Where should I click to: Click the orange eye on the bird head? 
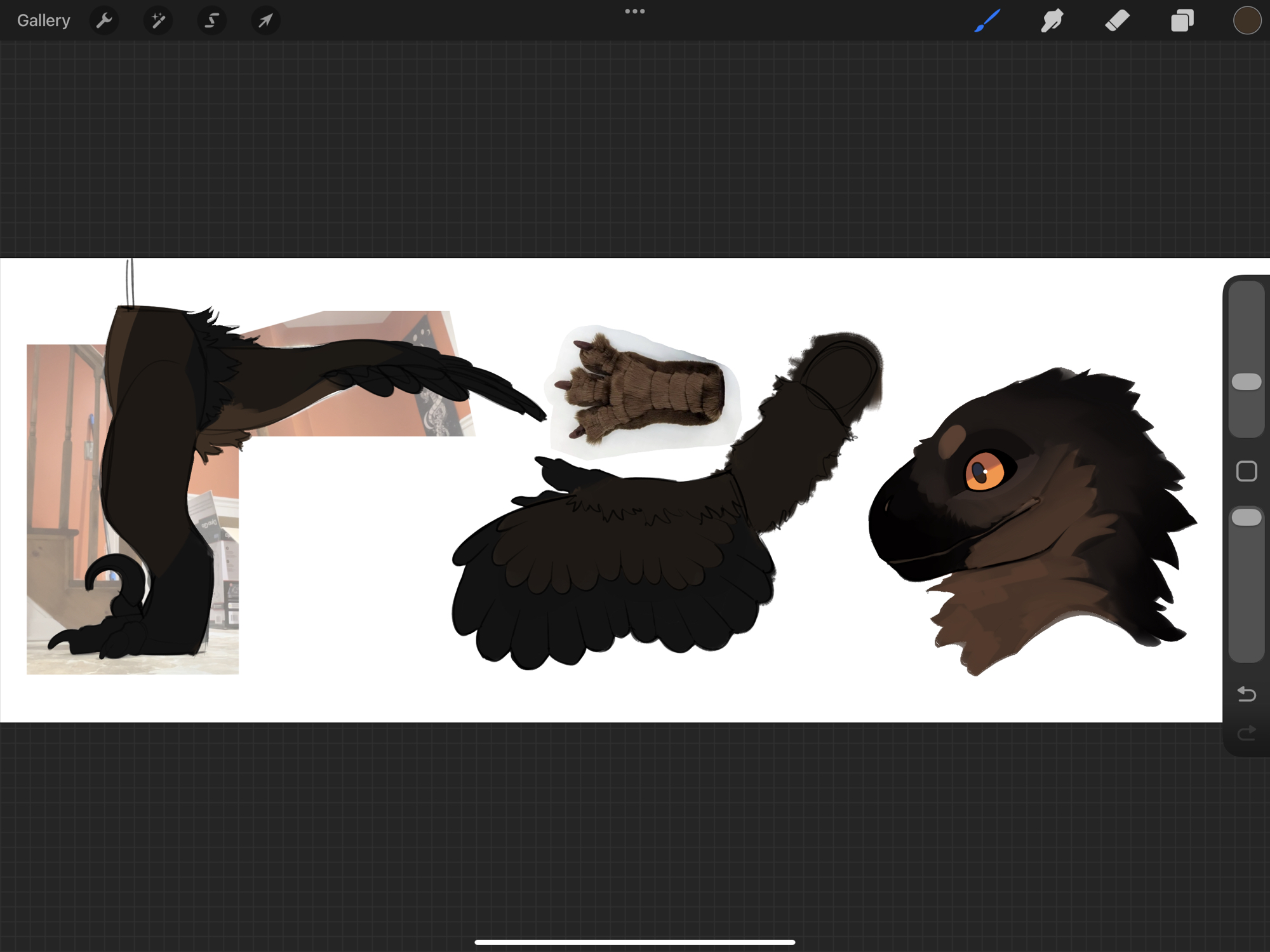point(984,471)
